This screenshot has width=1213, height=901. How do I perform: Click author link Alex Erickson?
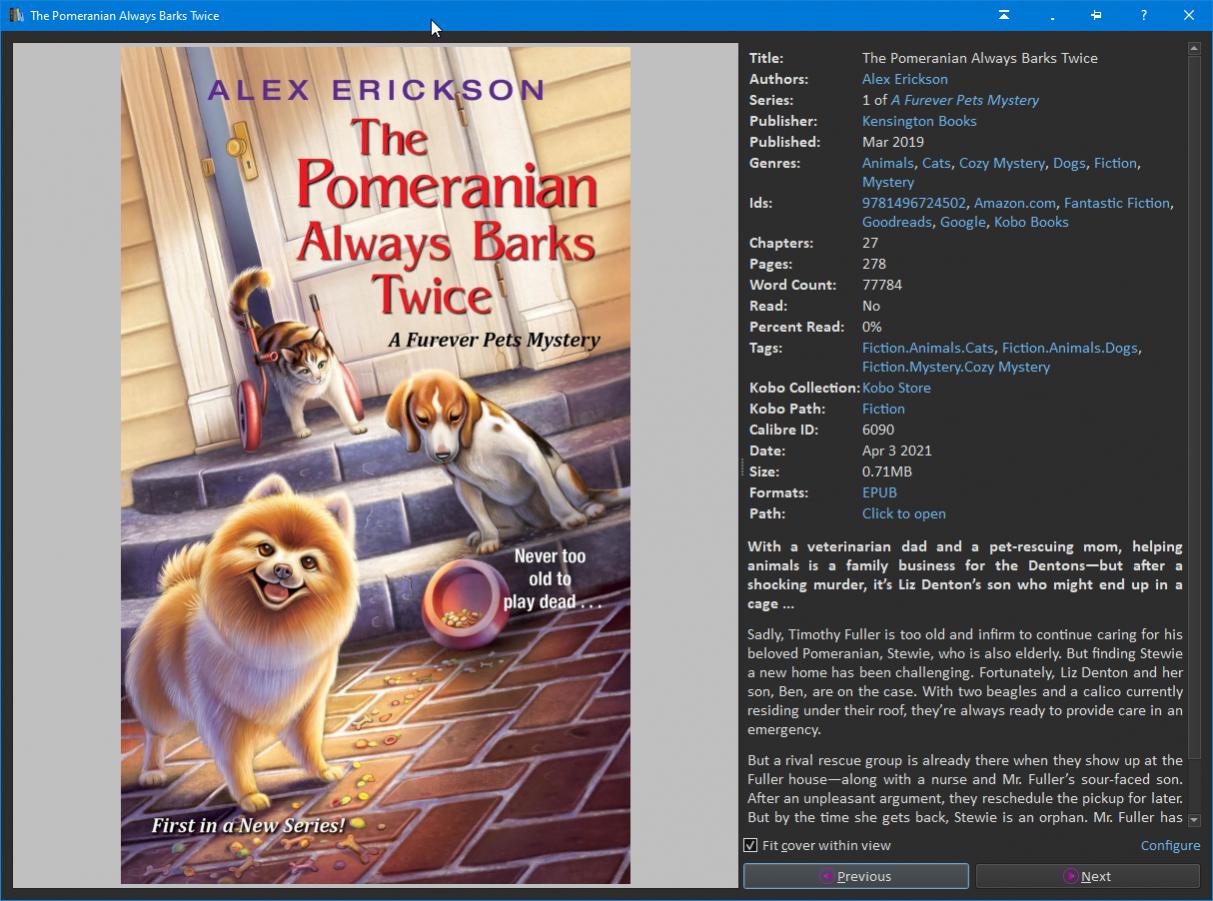click(904, 79)
